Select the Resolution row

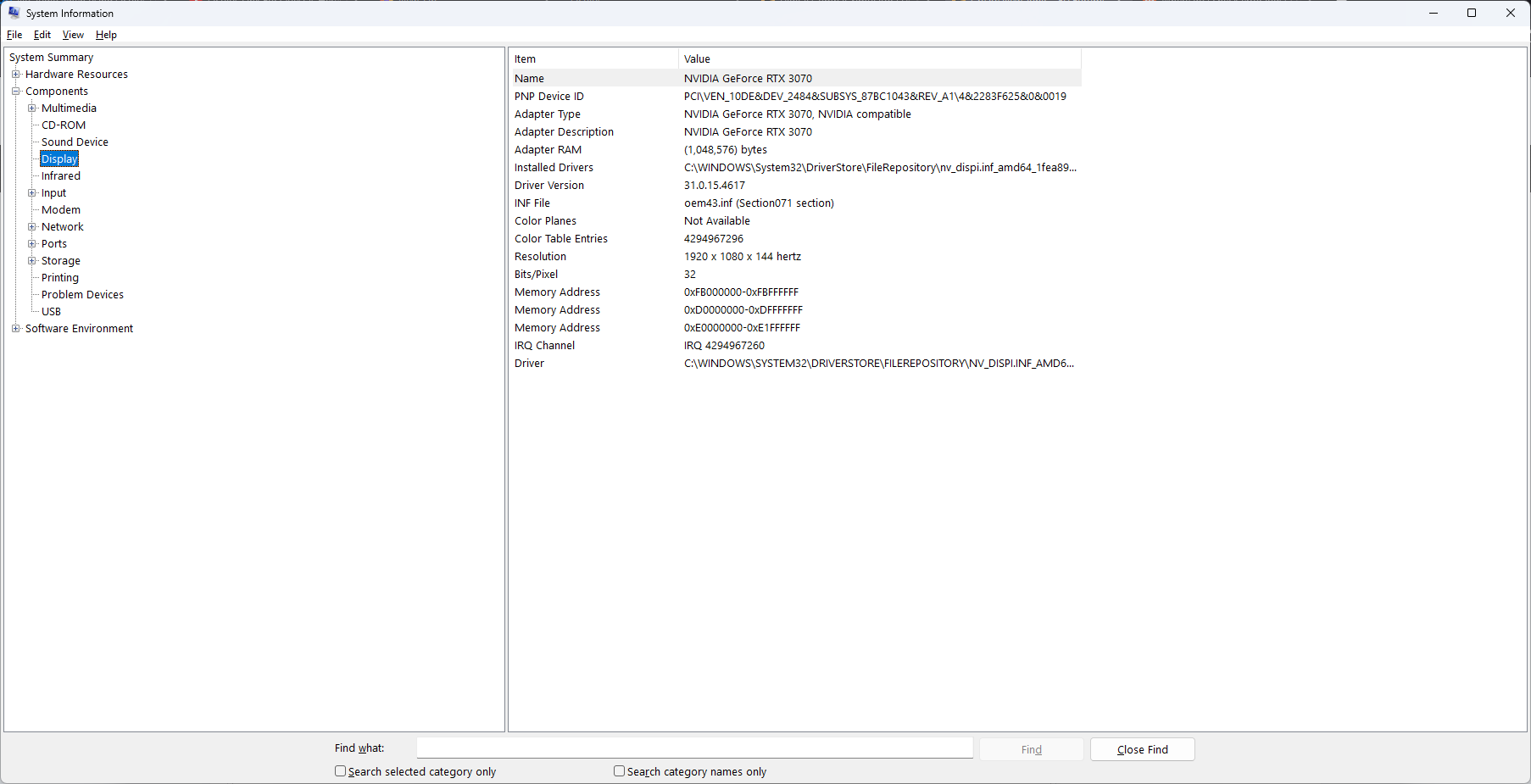(795, 257)
